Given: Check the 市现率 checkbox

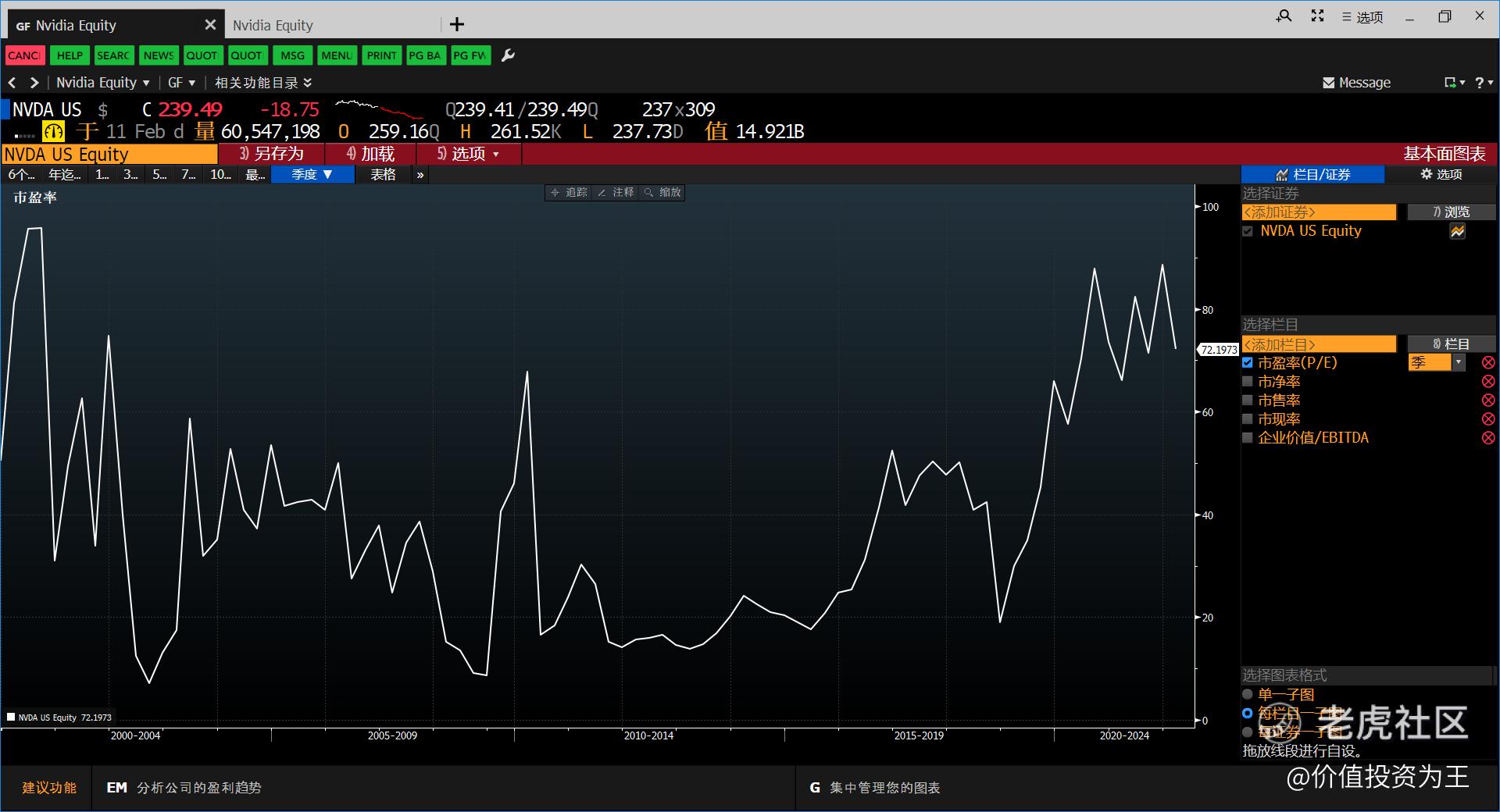Looking at the screenshot, I should (1248, 419).
